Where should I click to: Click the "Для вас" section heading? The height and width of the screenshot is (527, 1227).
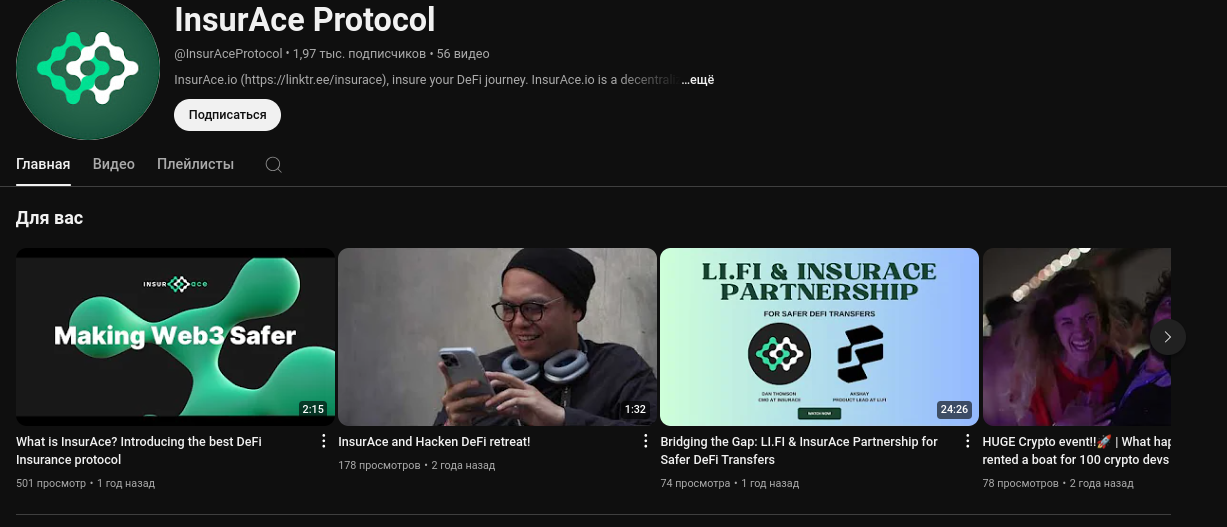(x=49, y=218)
